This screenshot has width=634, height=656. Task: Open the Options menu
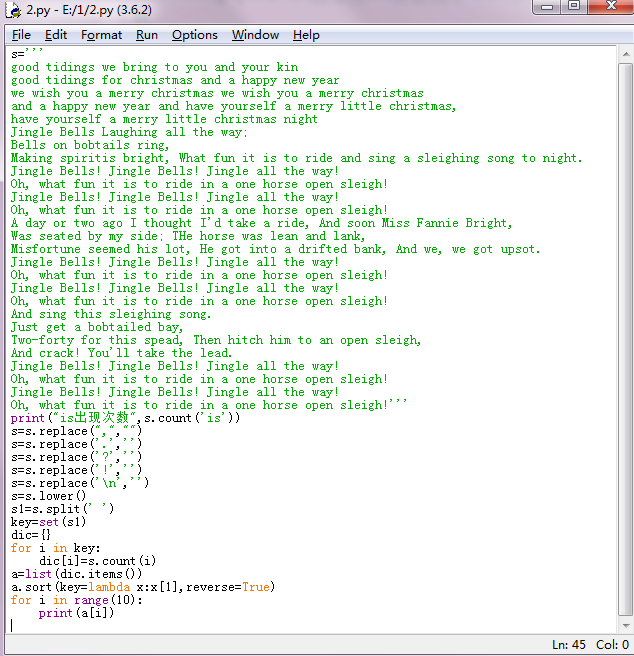click(x=195, y=35)
